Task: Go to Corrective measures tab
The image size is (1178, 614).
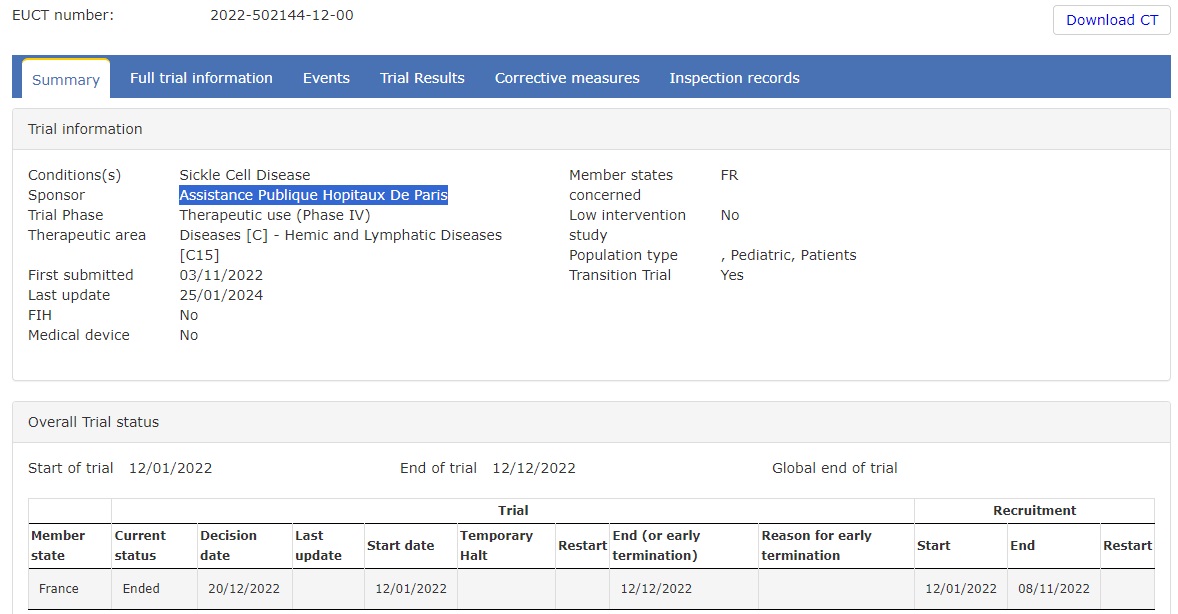Action: coord(567,78)
